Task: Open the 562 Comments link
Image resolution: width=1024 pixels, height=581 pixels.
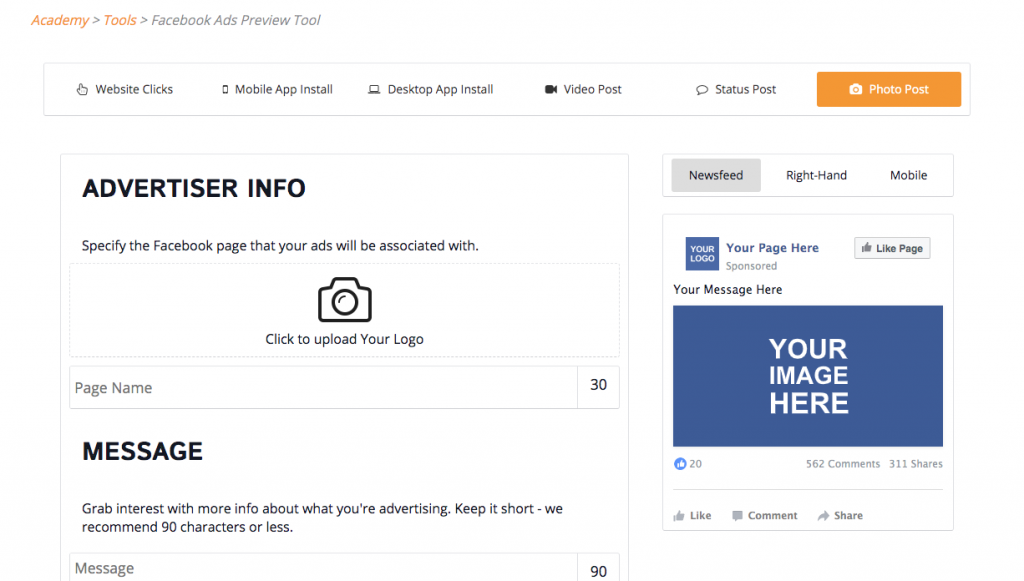Action: coord(843,464)
